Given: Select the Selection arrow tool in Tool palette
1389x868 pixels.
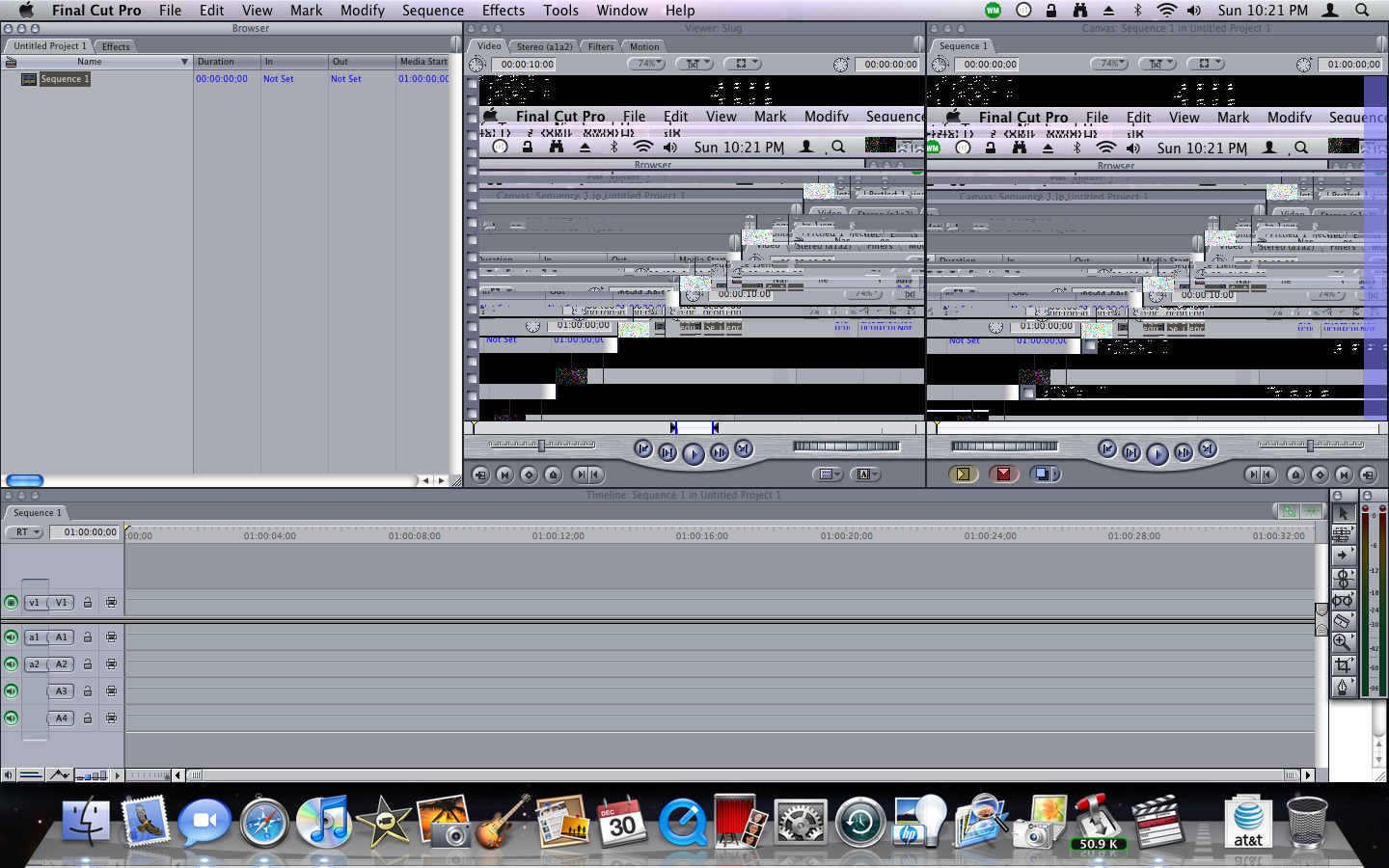Looking at the screenshot, I should [x=1343, y=513].
